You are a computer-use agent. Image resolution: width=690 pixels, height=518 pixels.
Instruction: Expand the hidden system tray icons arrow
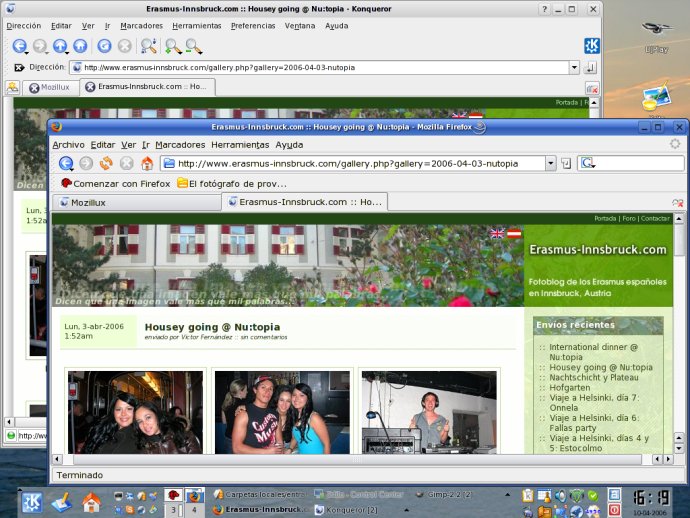point(507,495)
